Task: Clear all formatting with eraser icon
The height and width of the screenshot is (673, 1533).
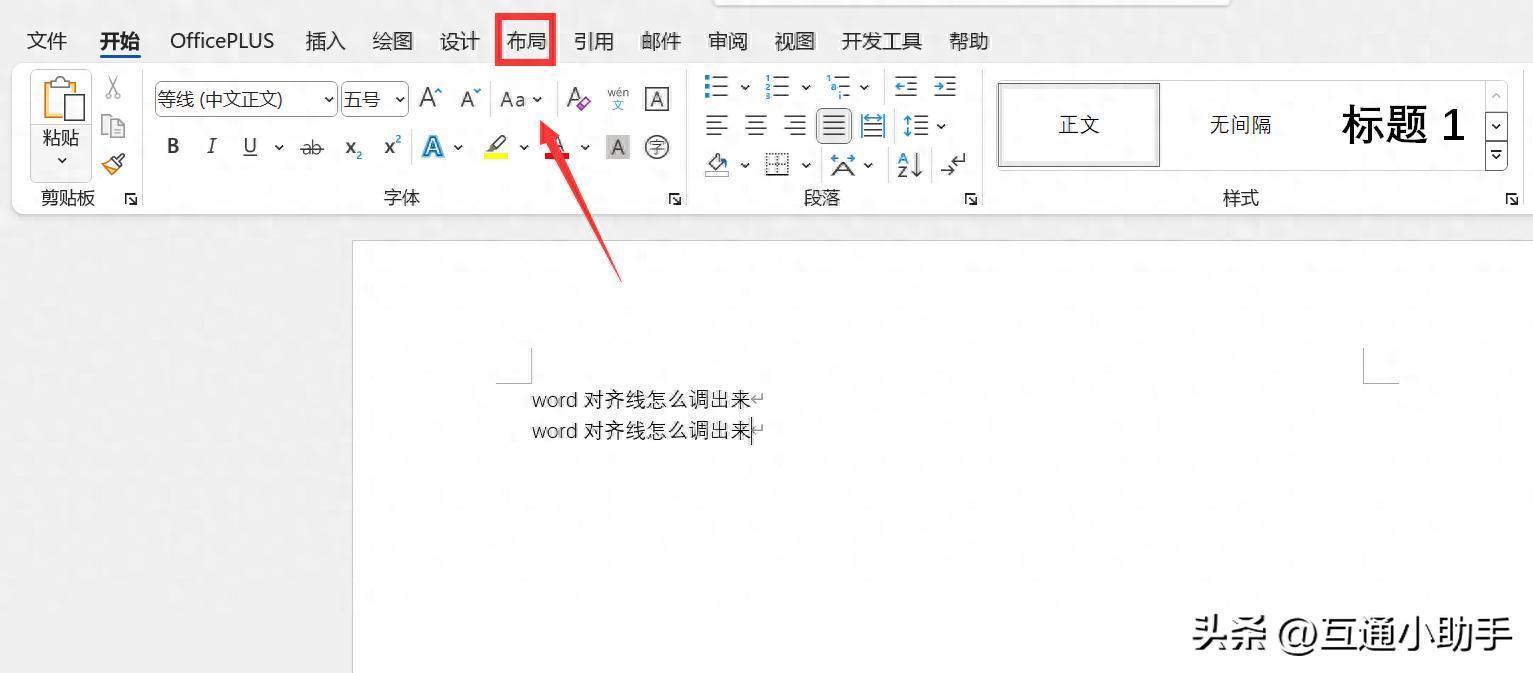Action: tap(578, 98)
